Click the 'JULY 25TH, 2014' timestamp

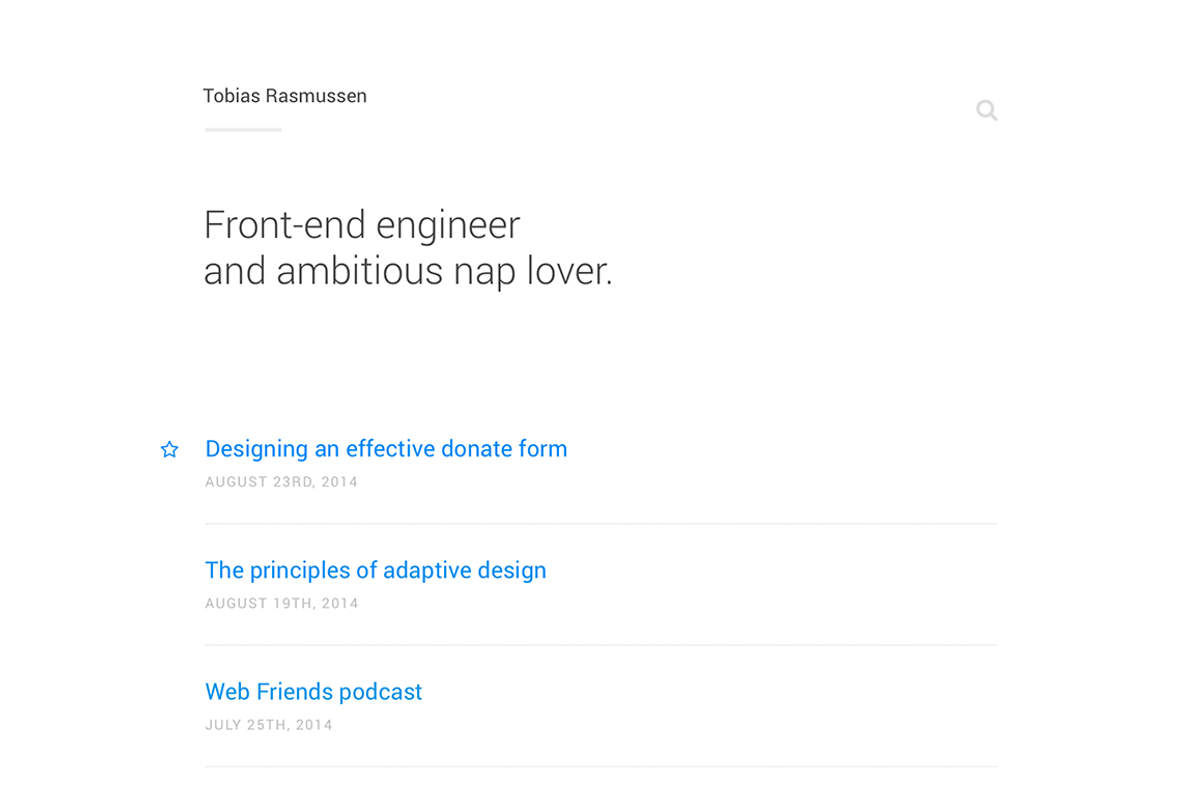click(269, 724)
